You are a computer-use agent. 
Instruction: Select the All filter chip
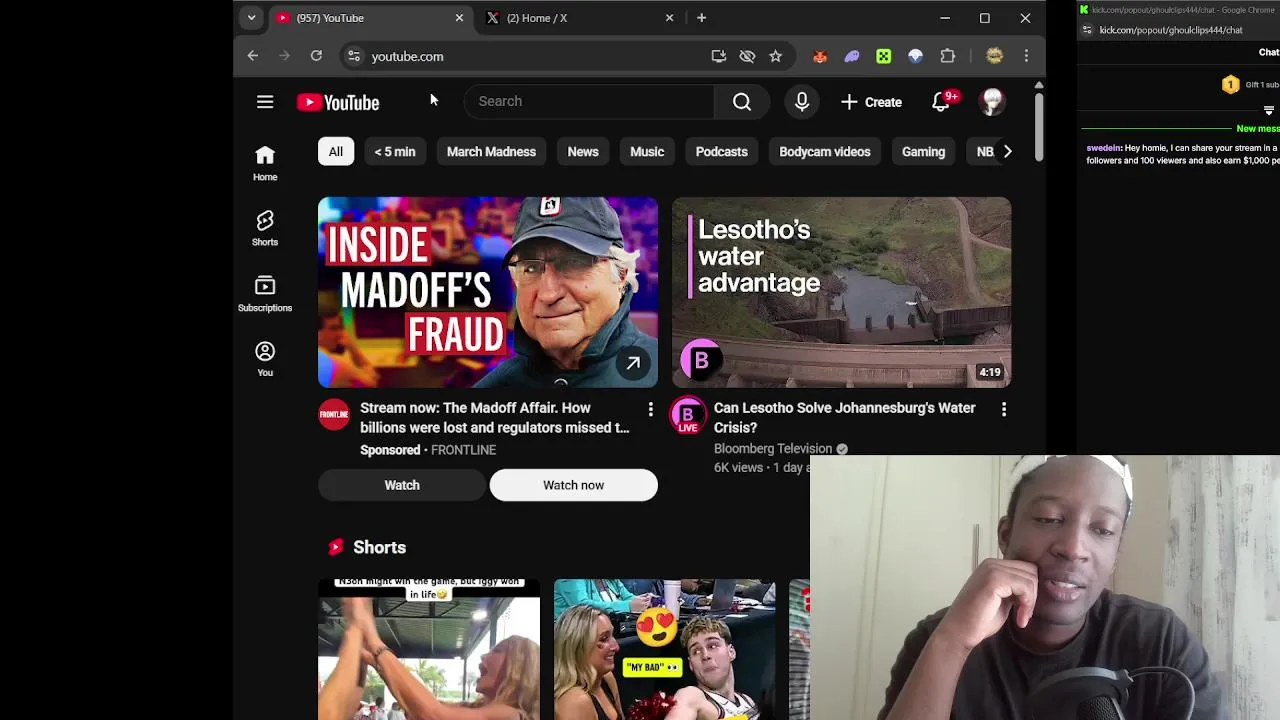click(336, 152)
